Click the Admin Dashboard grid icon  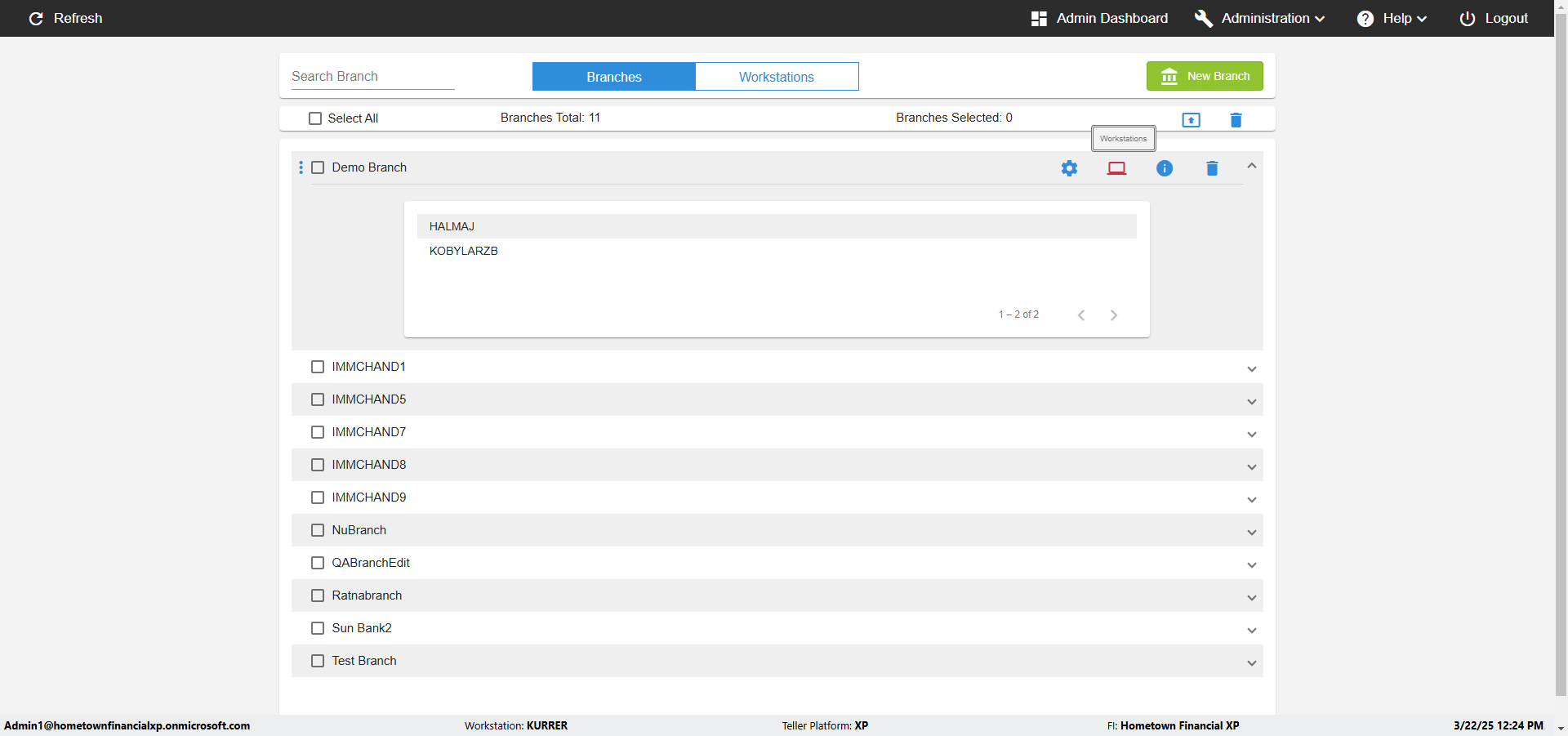pos(1039,18)
